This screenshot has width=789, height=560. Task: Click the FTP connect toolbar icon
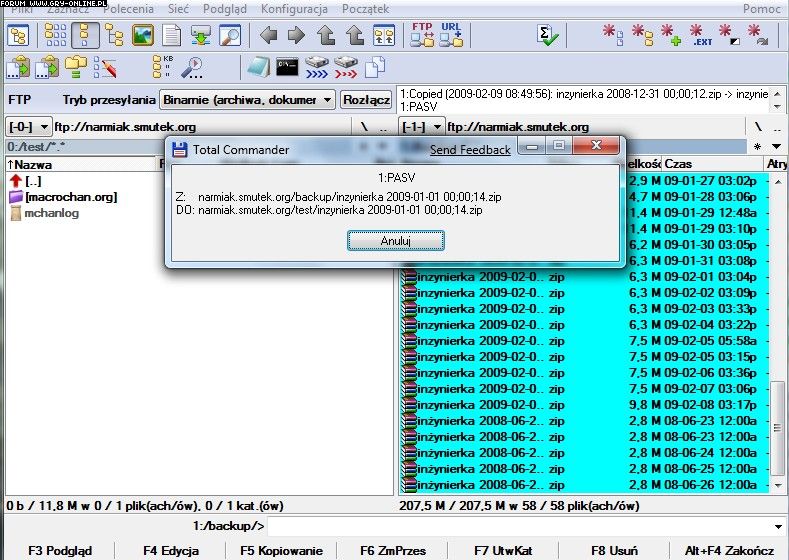point(422,35)
